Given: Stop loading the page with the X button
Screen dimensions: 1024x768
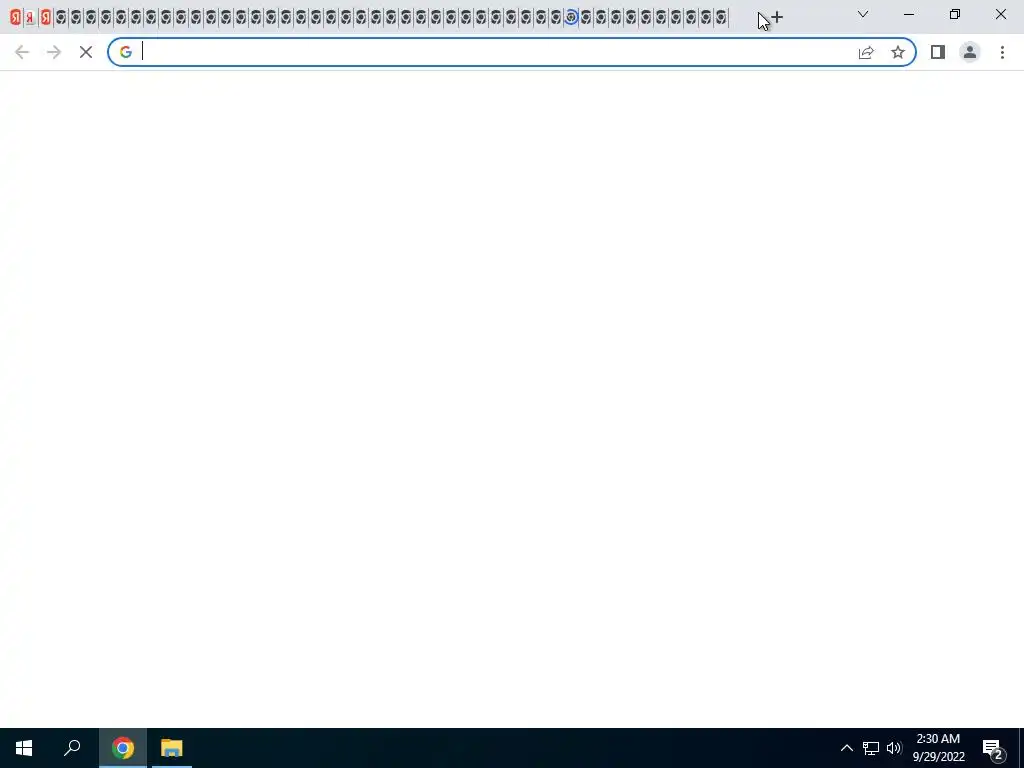Looking at the screenshot, I should coord(86,52).
